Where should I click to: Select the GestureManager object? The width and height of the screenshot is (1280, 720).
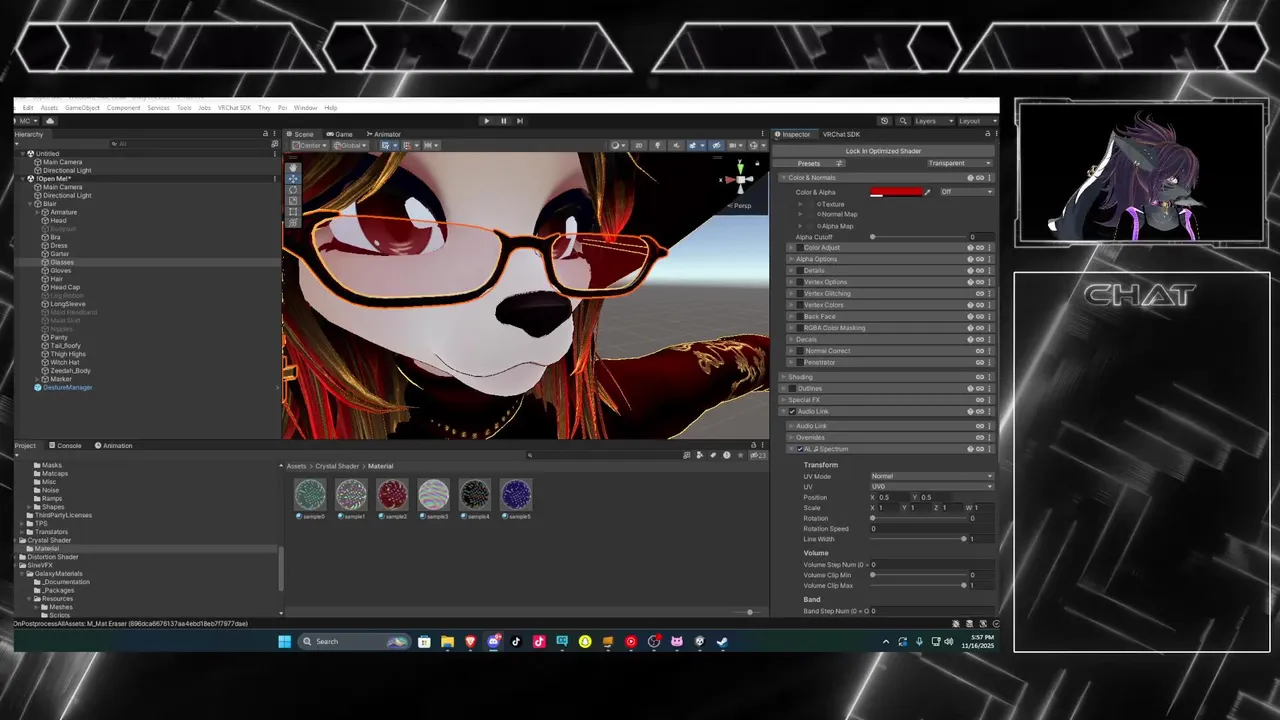67,387
